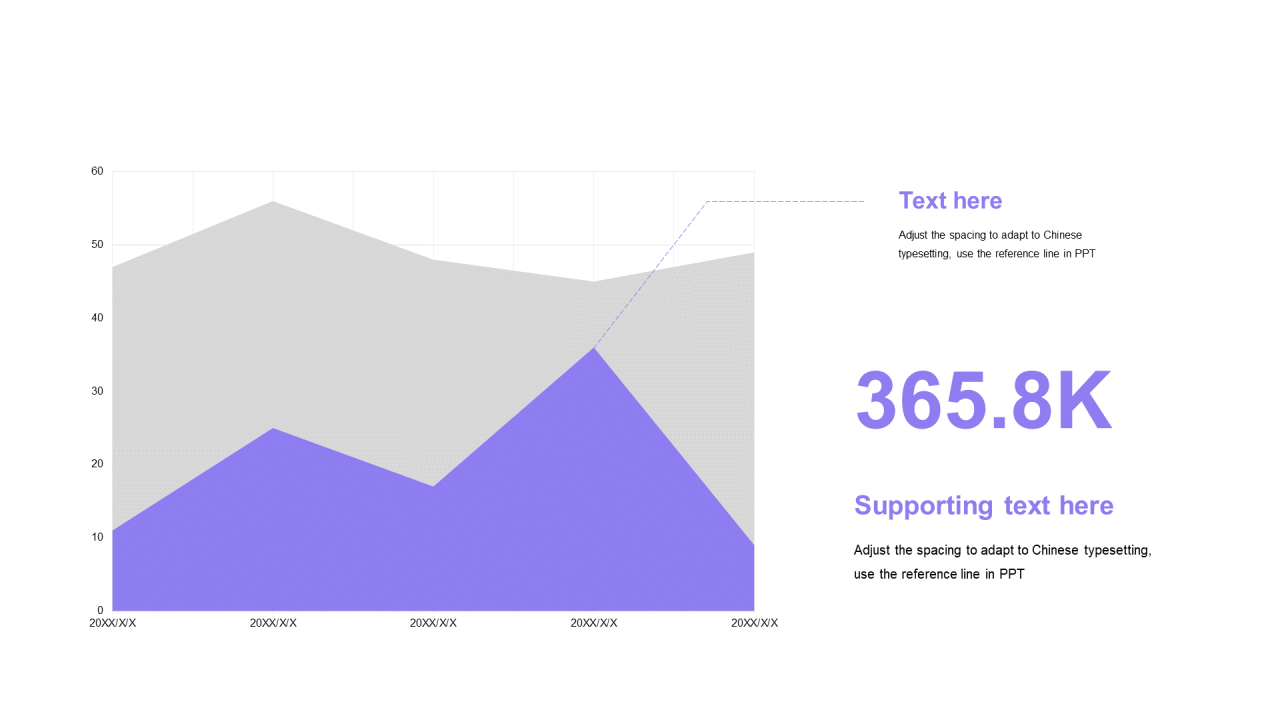The height and width of the screenshot is (720, 1280).
Task: Select the small description under "Text here"
Action: click(996, 245)
